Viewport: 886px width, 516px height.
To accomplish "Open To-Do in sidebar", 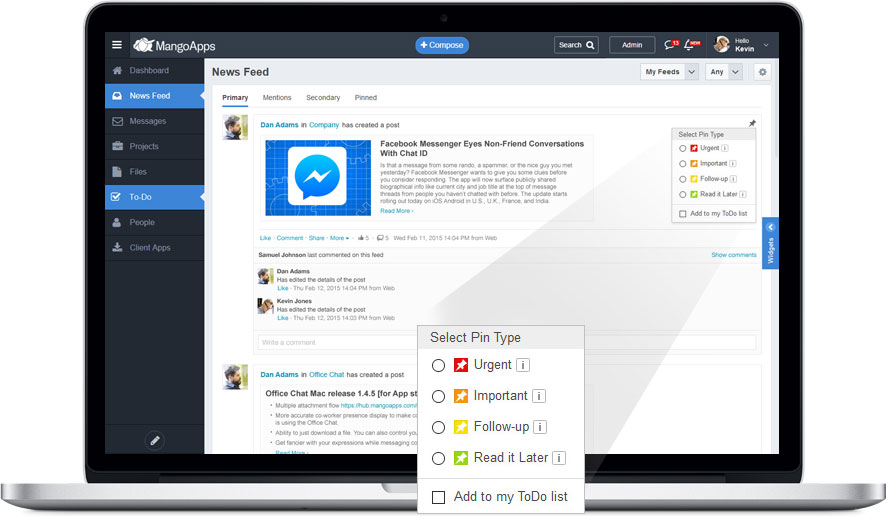I will [154, 197].
